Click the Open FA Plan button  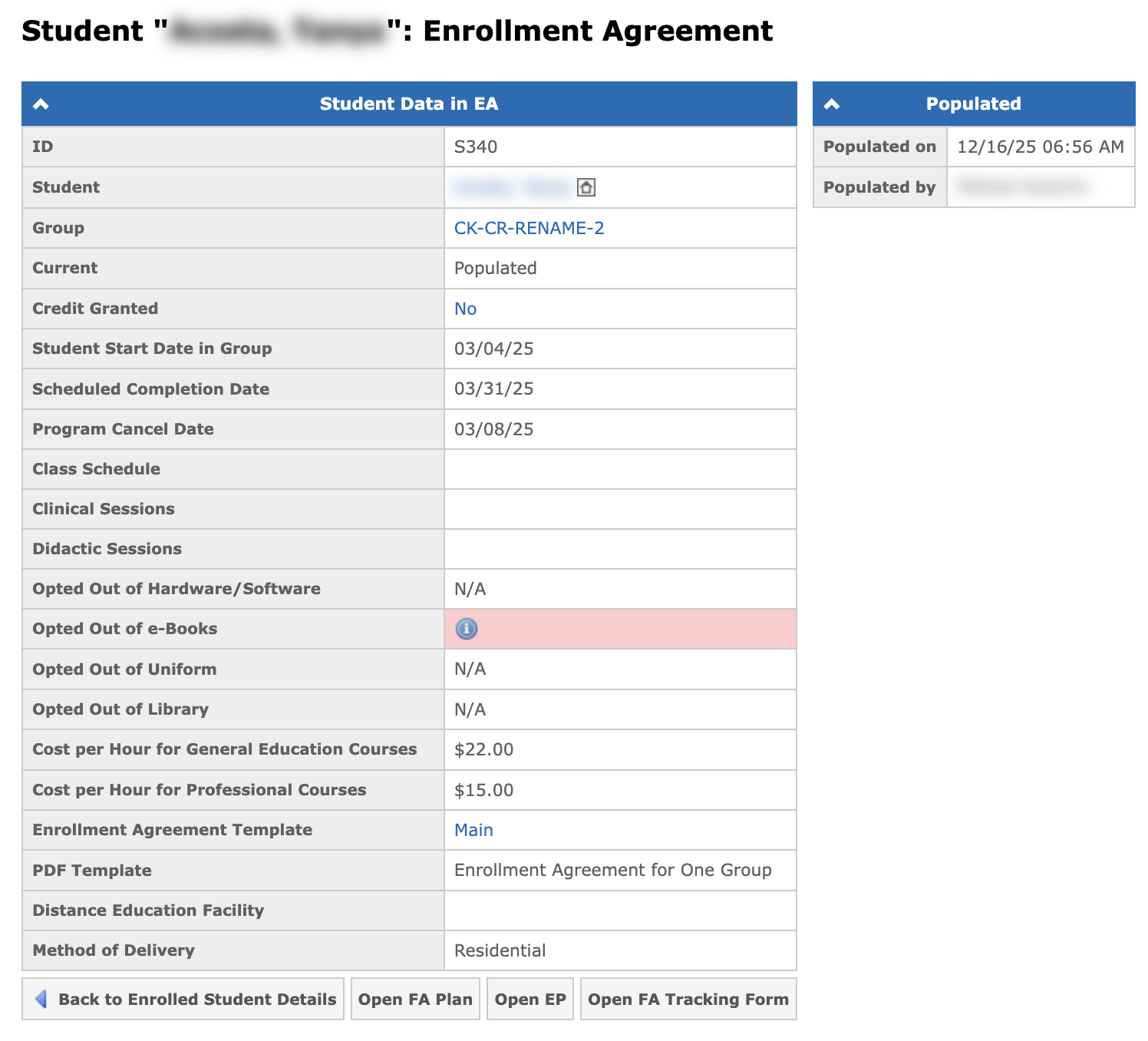coord(415,999)
